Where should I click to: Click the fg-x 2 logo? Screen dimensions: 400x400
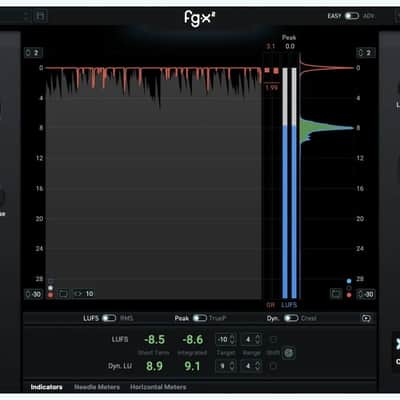[x=200, y=18]
